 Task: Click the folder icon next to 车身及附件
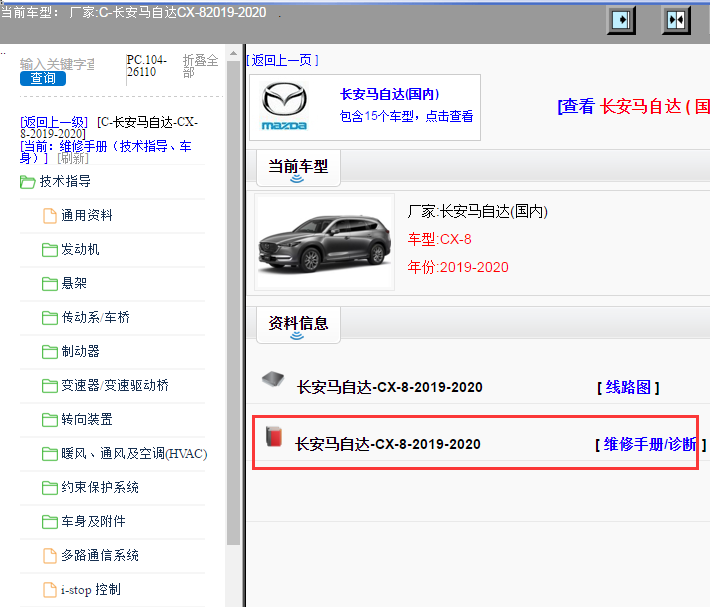[x=50, y=522]
